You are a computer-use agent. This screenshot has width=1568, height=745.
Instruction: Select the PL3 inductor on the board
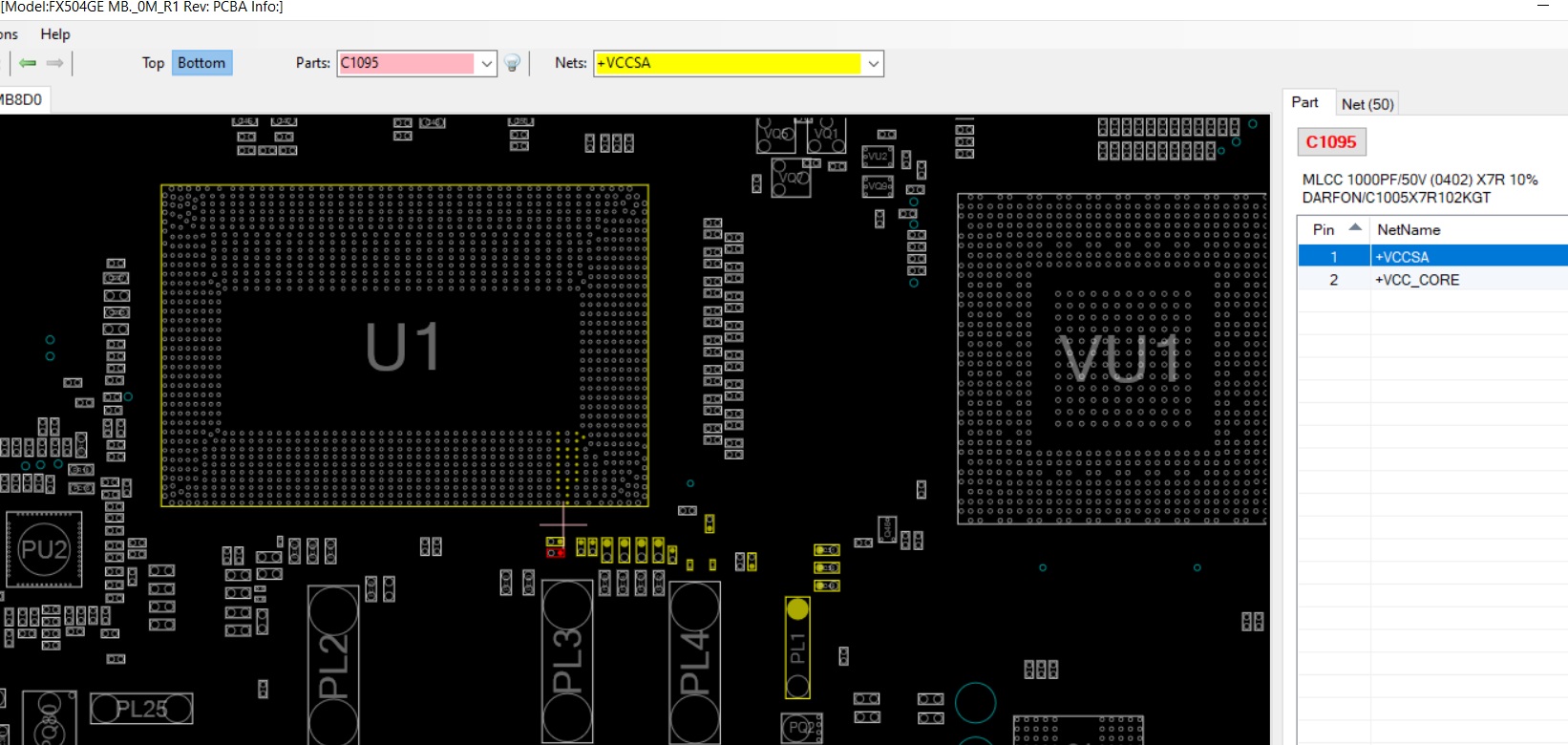(567, 661)
